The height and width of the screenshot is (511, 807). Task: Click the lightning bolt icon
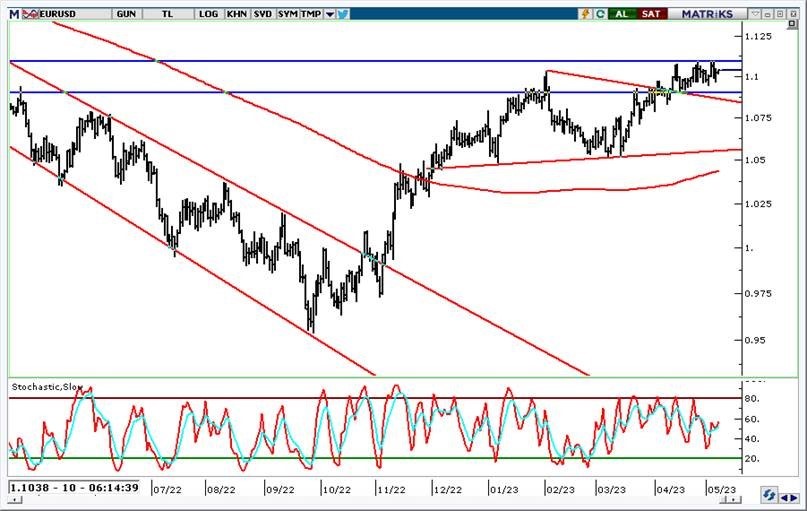tap(585, 14)
